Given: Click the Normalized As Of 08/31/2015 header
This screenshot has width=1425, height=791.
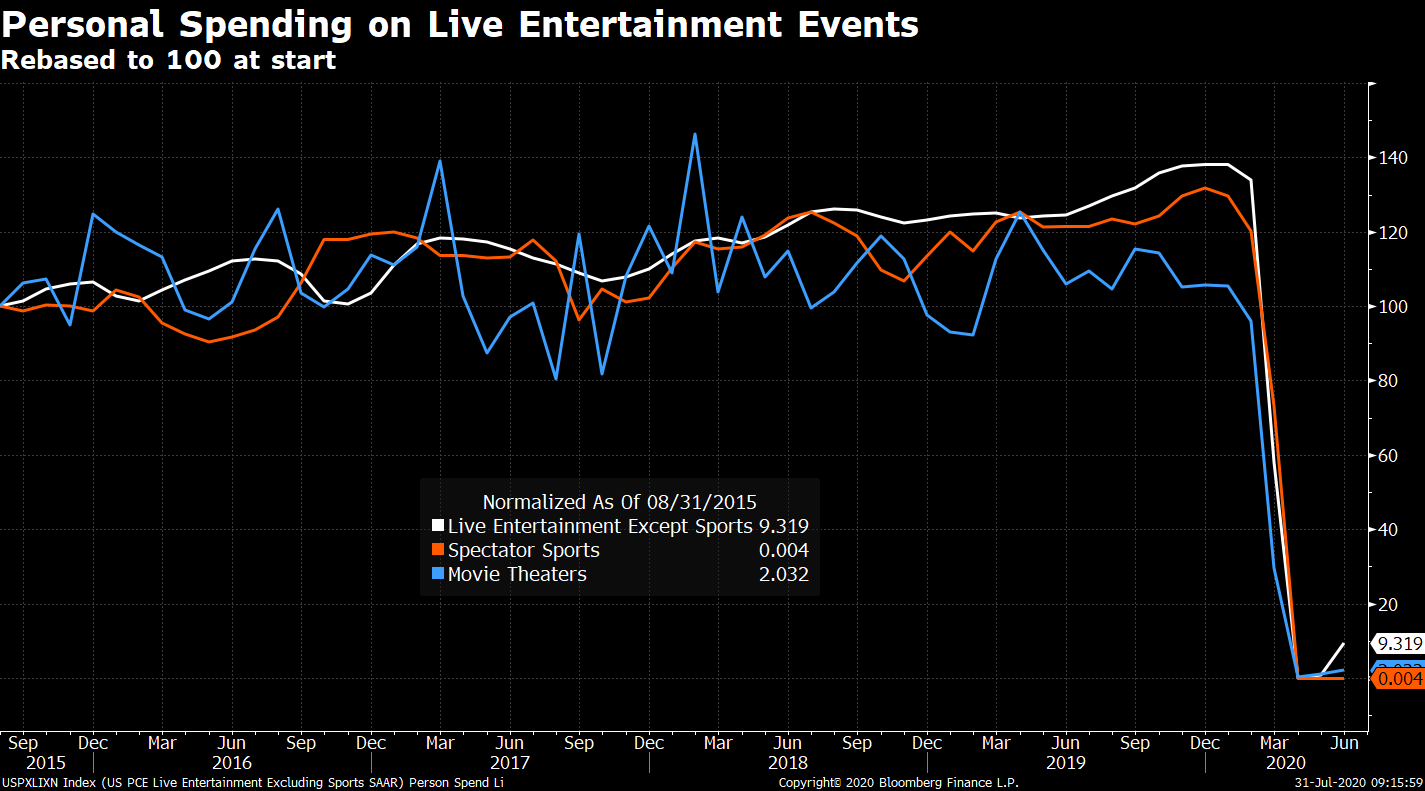Looking at the screenshot, I should click(619, 502).
